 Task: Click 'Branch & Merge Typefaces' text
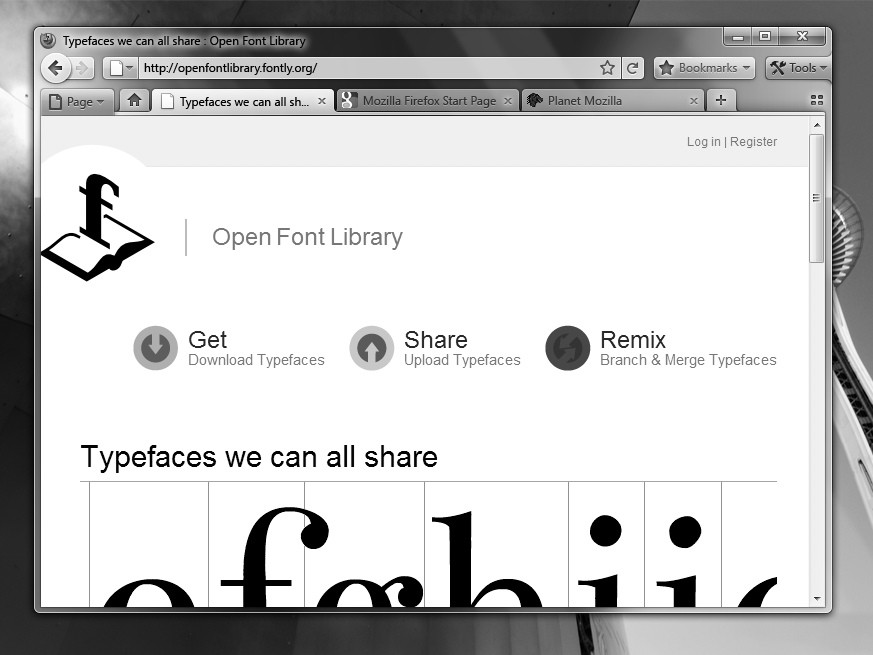[688, 360]
